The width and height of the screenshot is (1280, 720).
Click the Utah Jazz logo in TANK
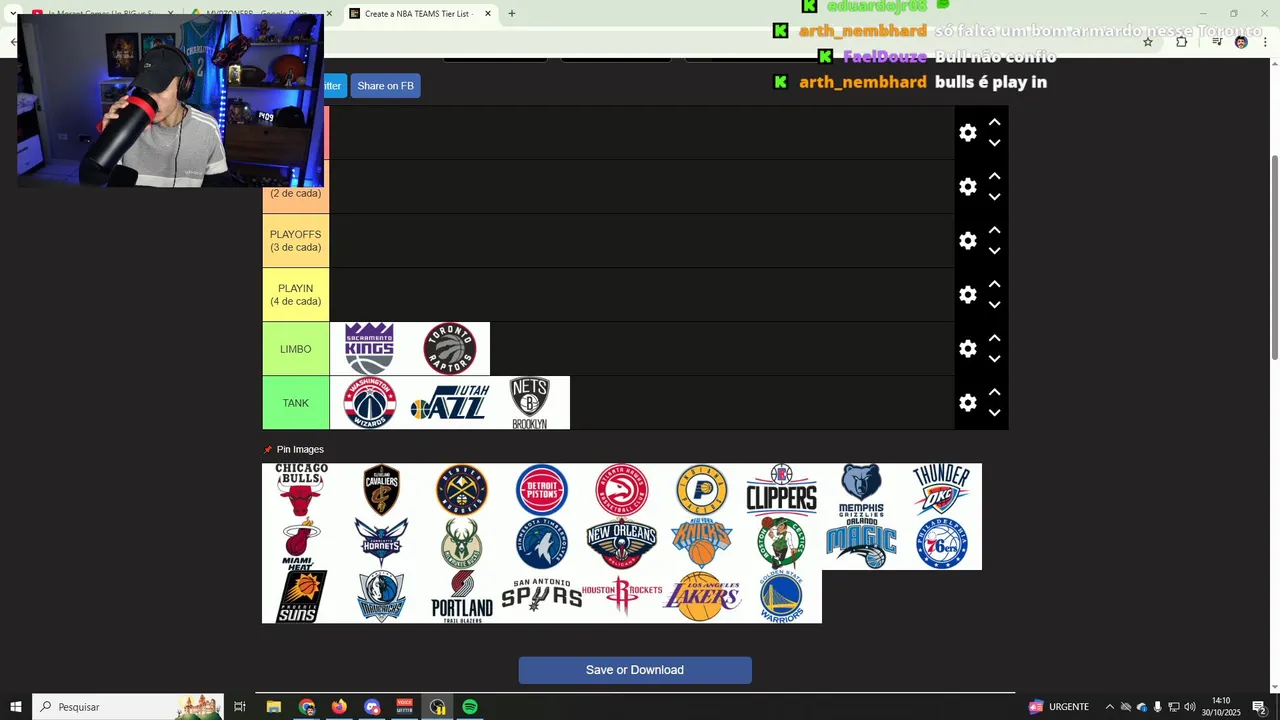point(450,403)
